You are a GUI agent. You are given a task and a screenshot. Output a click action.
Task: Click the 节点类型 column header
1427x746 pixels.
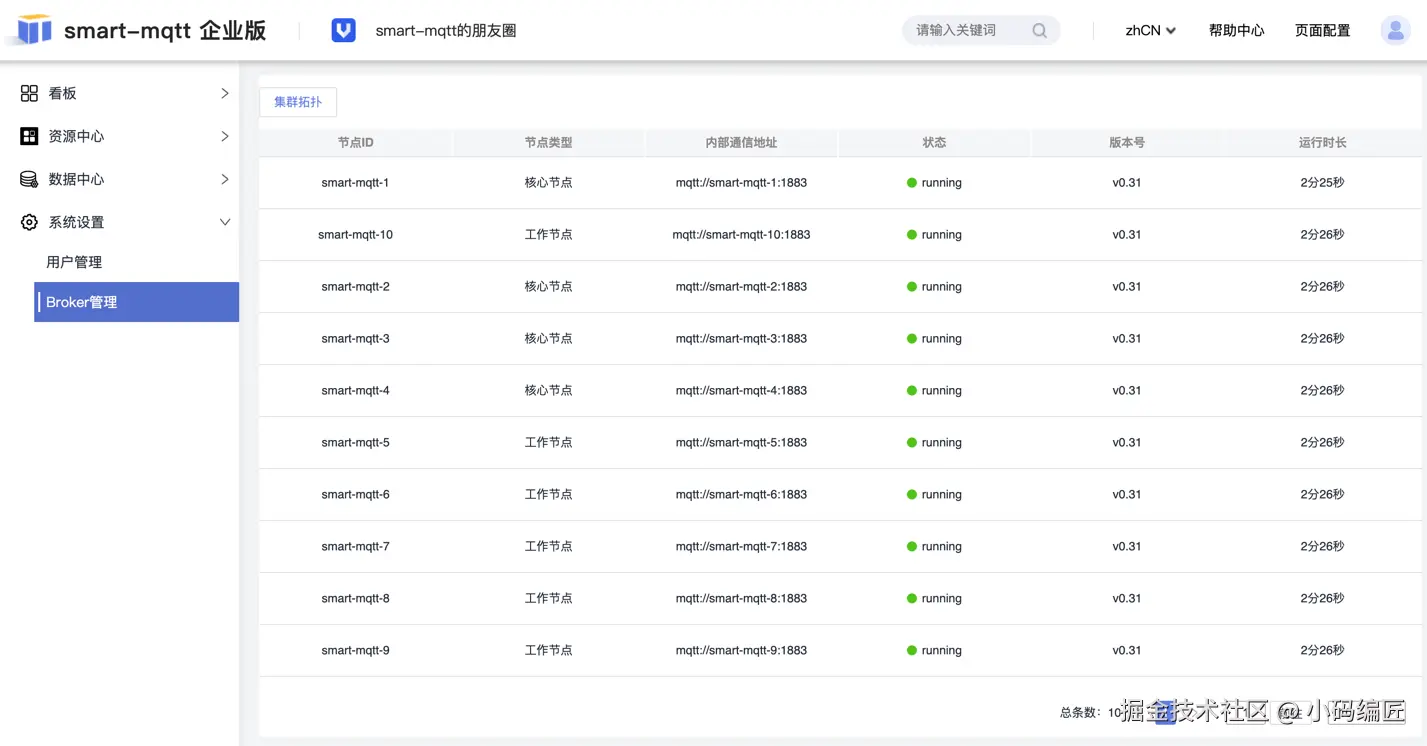pos(548,143)
